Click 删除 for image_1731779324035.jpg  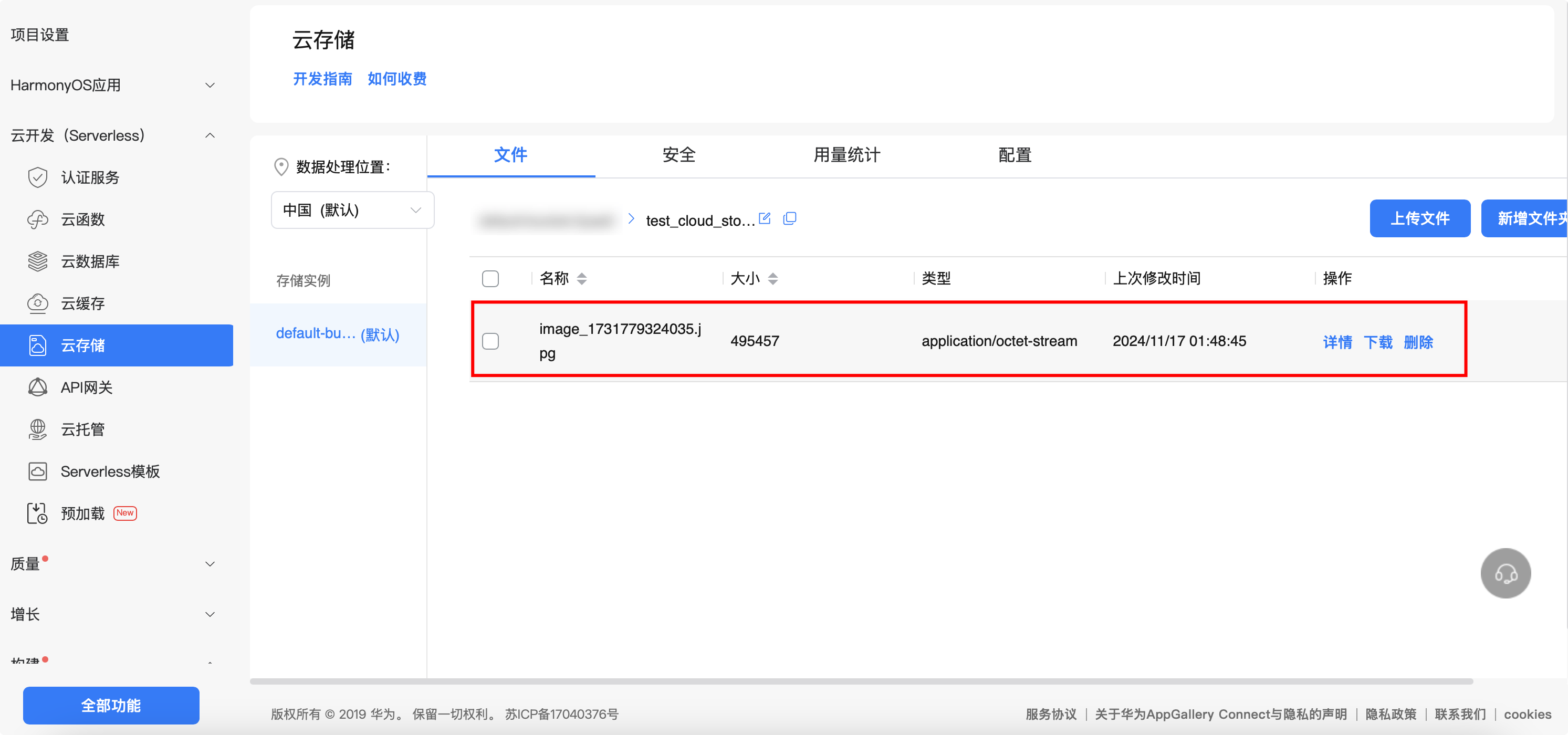(x=1418, y=341)
